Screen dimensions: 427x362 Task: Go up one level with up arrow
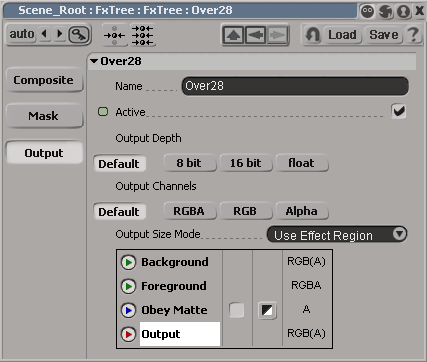233,35
